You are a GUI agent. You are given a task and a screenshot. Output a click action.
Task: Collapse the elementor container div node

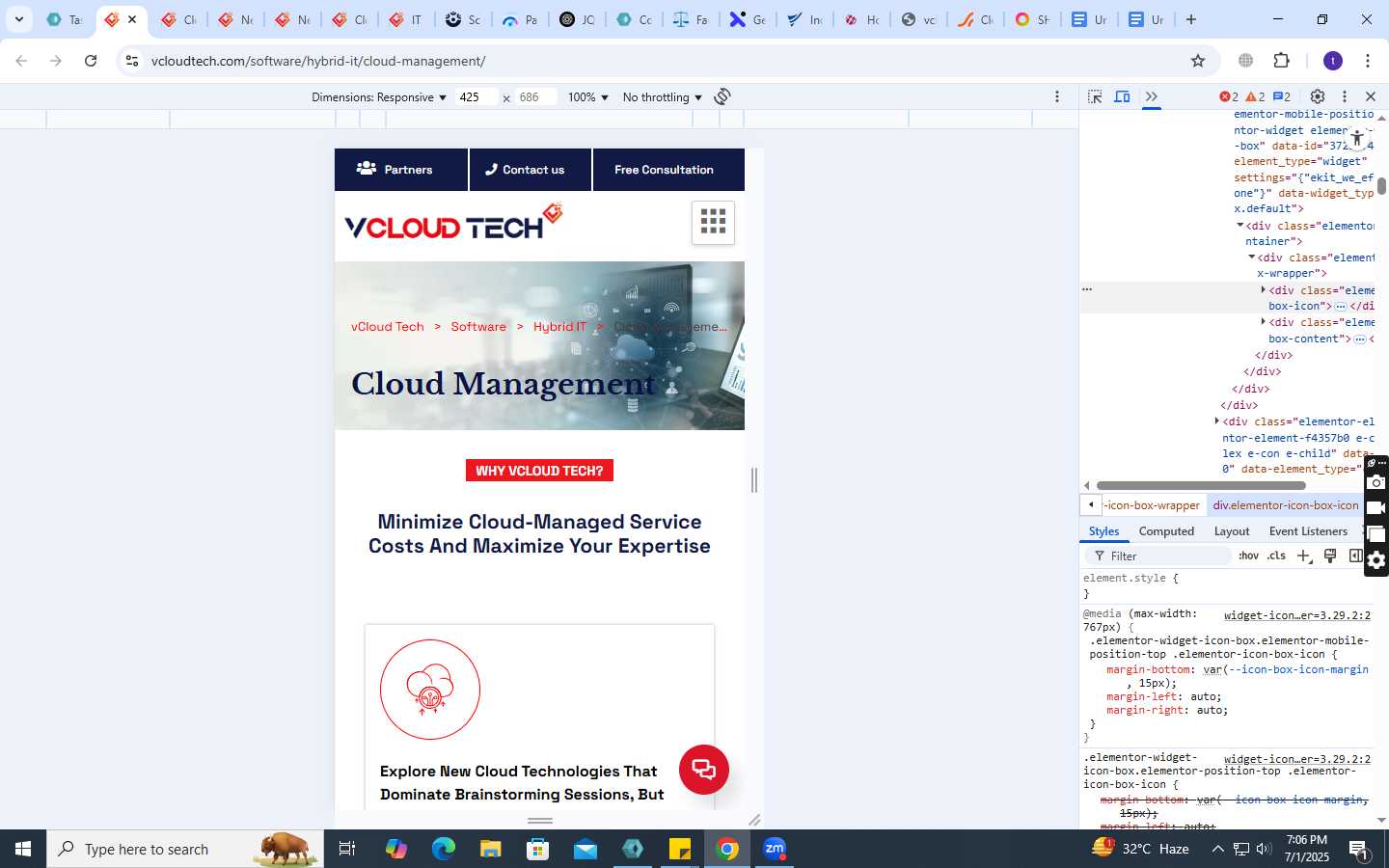pos(1240,226)
